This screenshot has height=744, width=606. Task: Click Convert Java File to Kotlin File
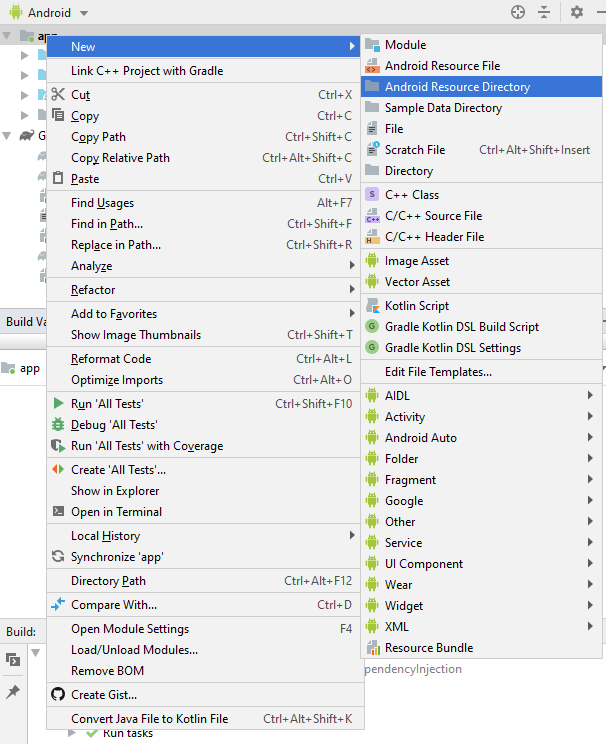pos(149,719)
